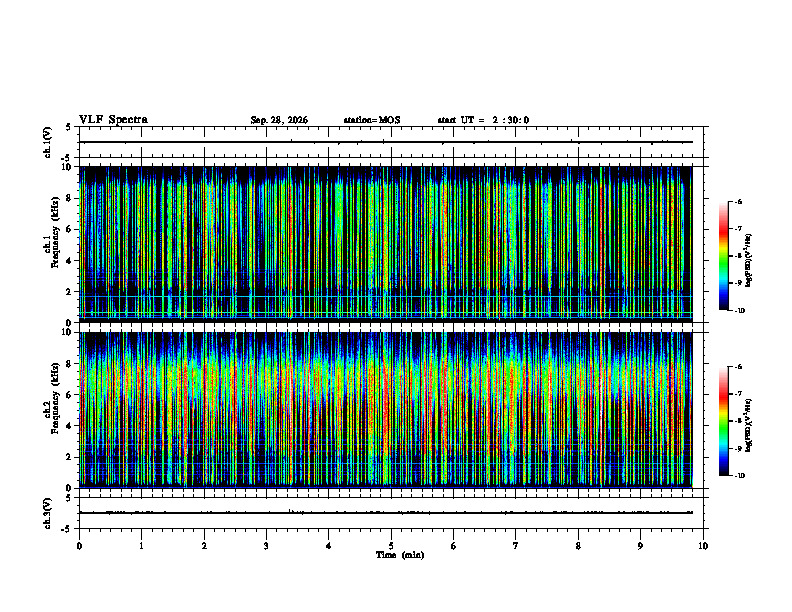Click the ch.1(V) waveform axis label
Screen dimensions: 792x612
coord(48,142)
